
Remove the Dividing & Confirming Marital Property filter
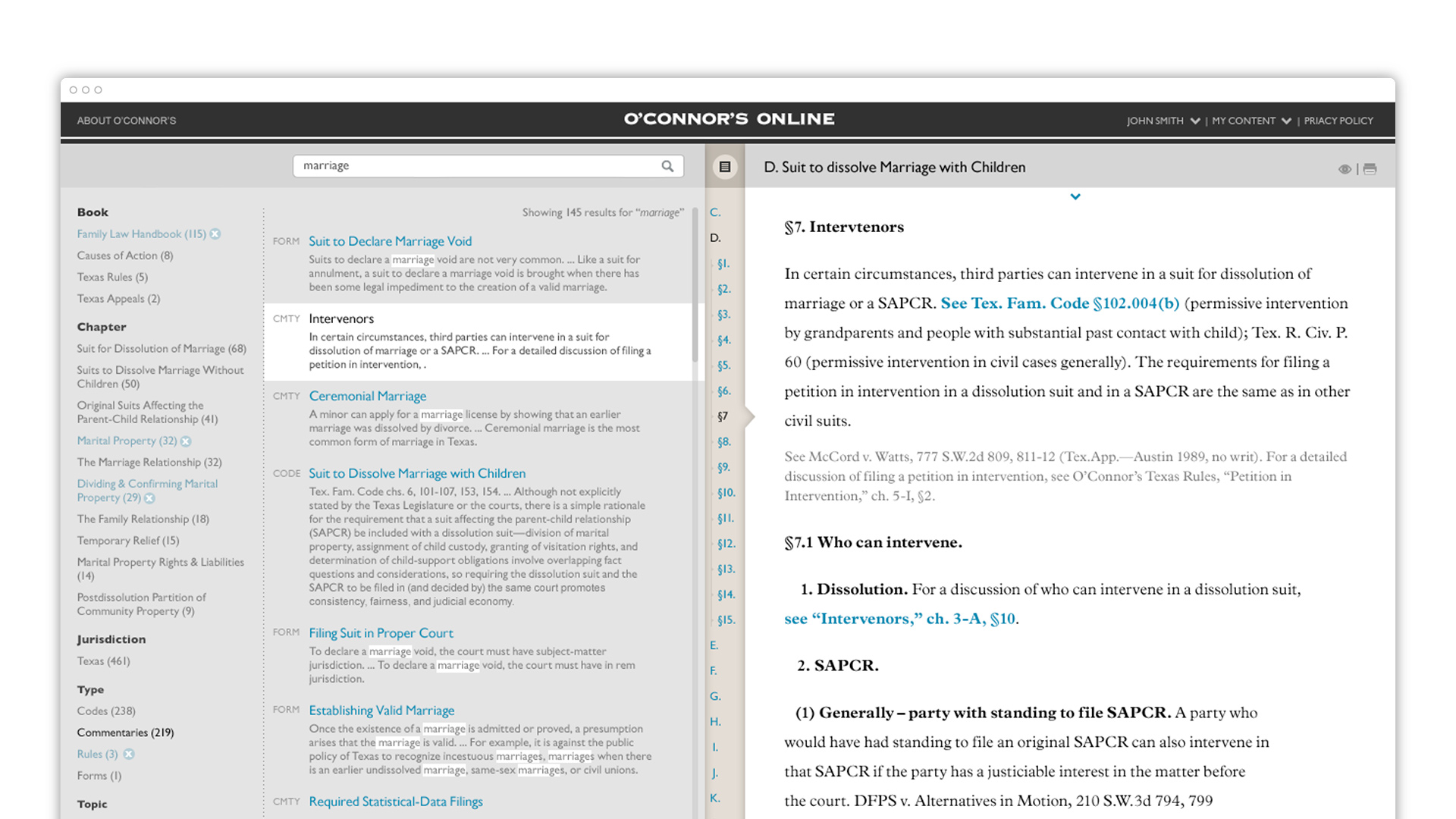pyautogui.click(x=149, y=498)
